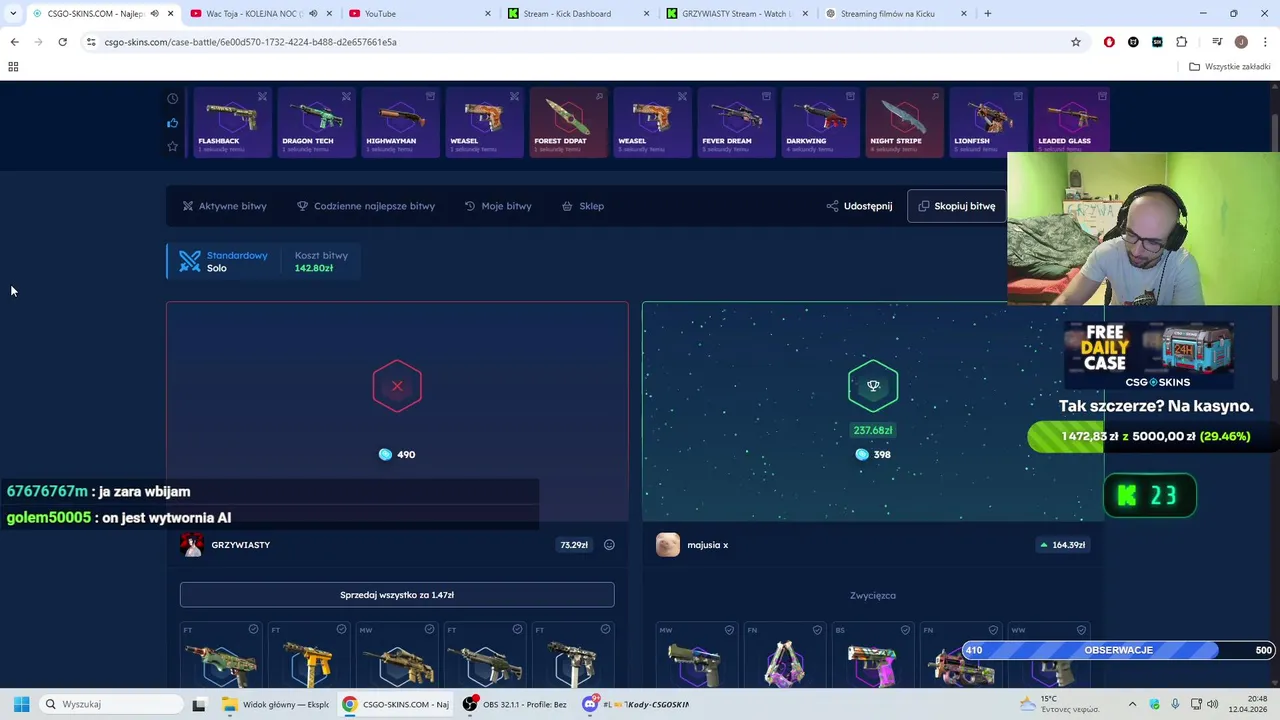Switch to Moje bitwy tab
Image resolution: width=1280 pixels, height=720 pixels.
pyautogui.click(x=498, y=206)
